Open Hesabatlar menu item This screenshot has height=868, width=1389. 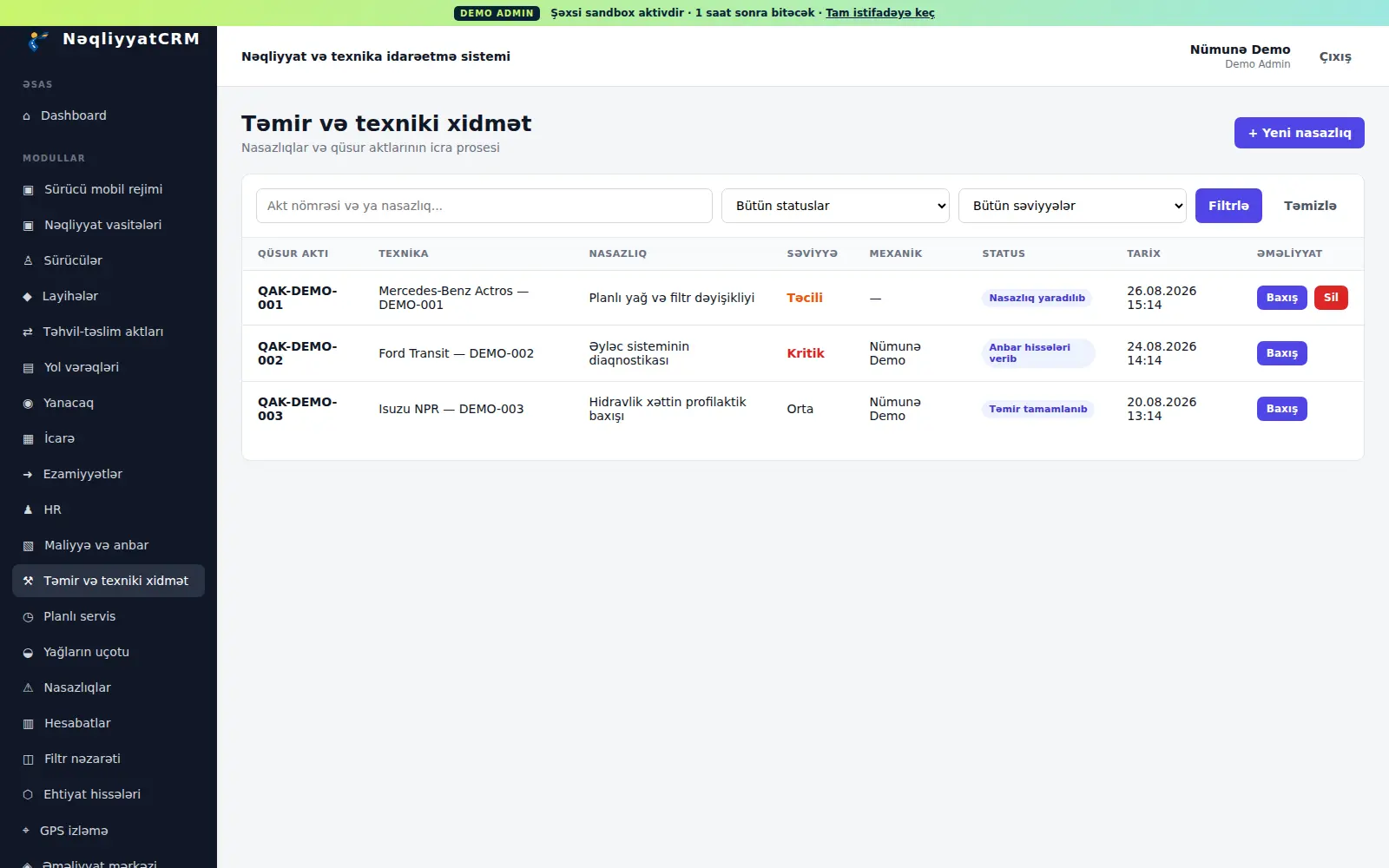(x=109, y=723)
